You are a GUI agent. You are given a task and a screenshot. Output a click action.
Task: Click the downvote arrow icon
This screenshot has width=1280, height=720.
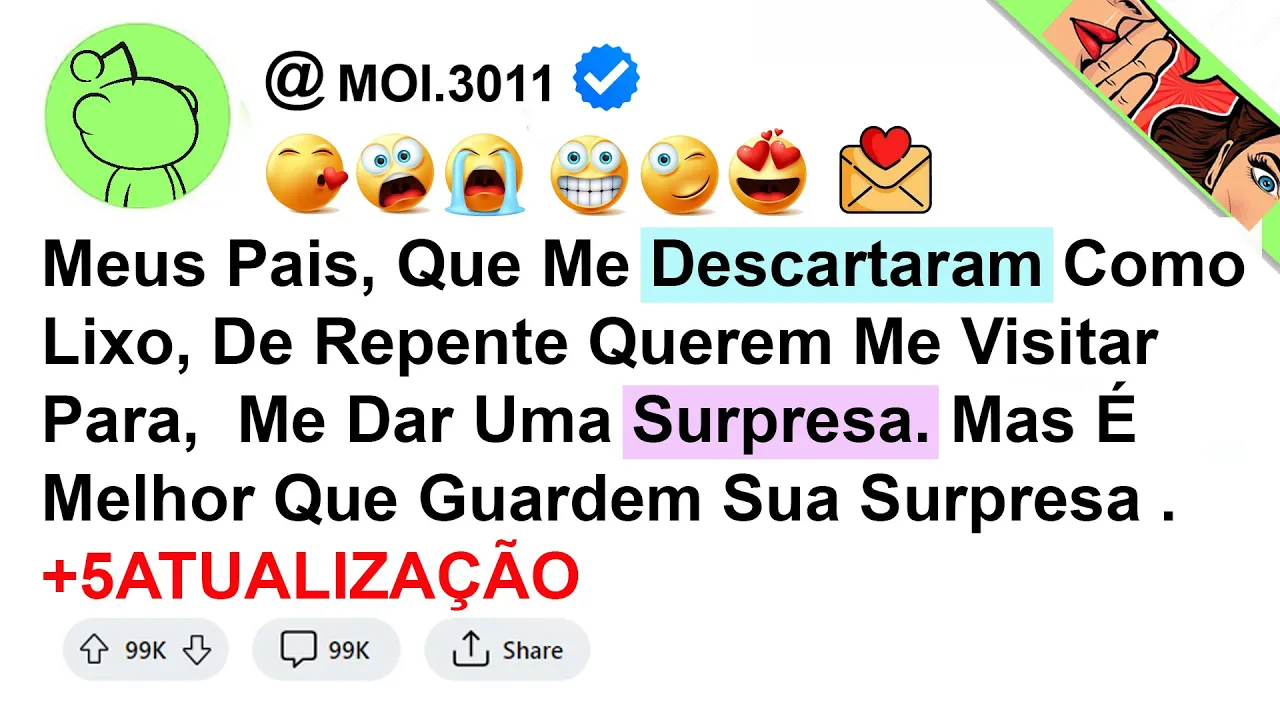click(198, 651)
